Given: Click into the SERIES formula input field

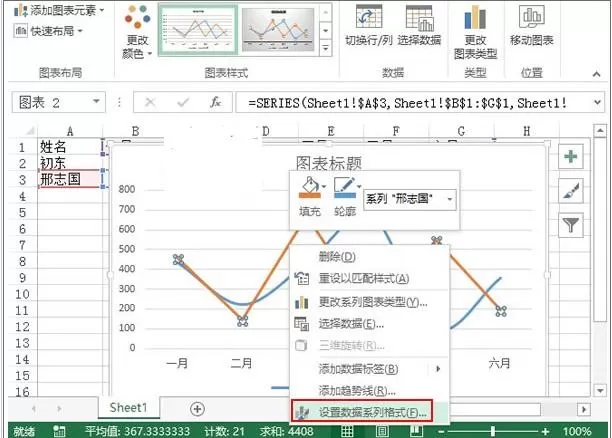Looking at the screenshot, I should click(414, 103).
